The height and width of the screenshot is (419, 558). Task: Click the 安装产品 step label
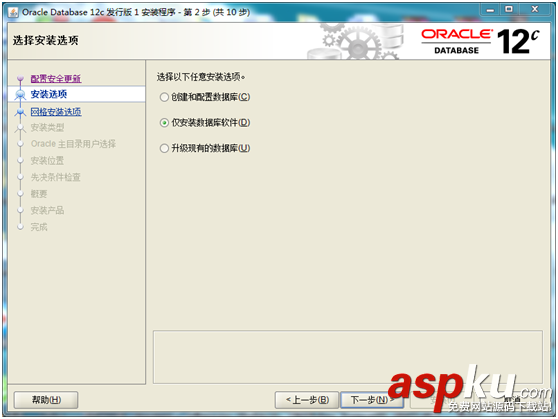[47, 210]
